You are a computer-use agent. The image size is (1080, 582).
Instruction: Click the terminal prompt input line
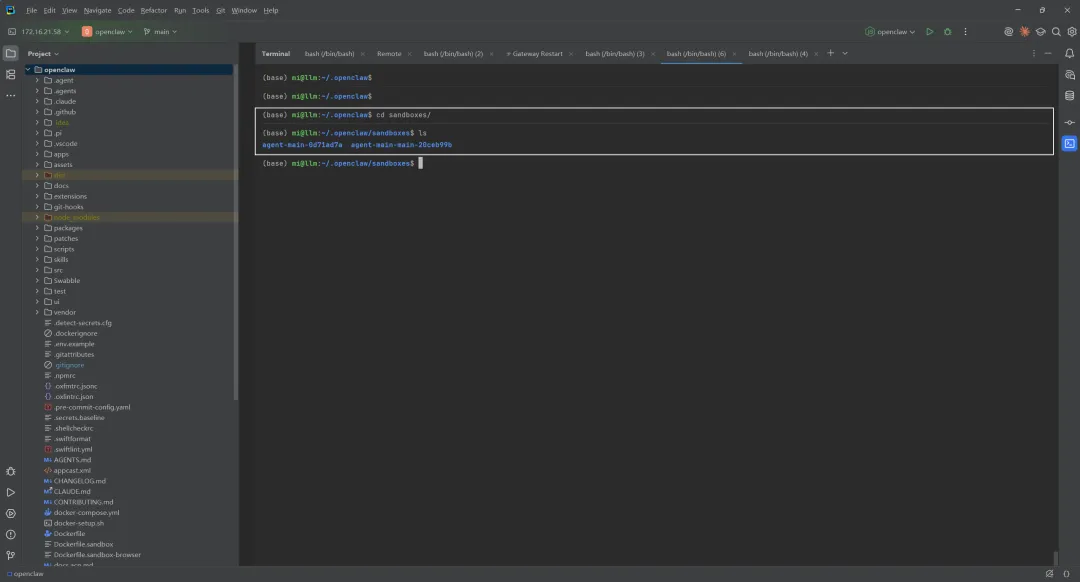click(654, 163)
